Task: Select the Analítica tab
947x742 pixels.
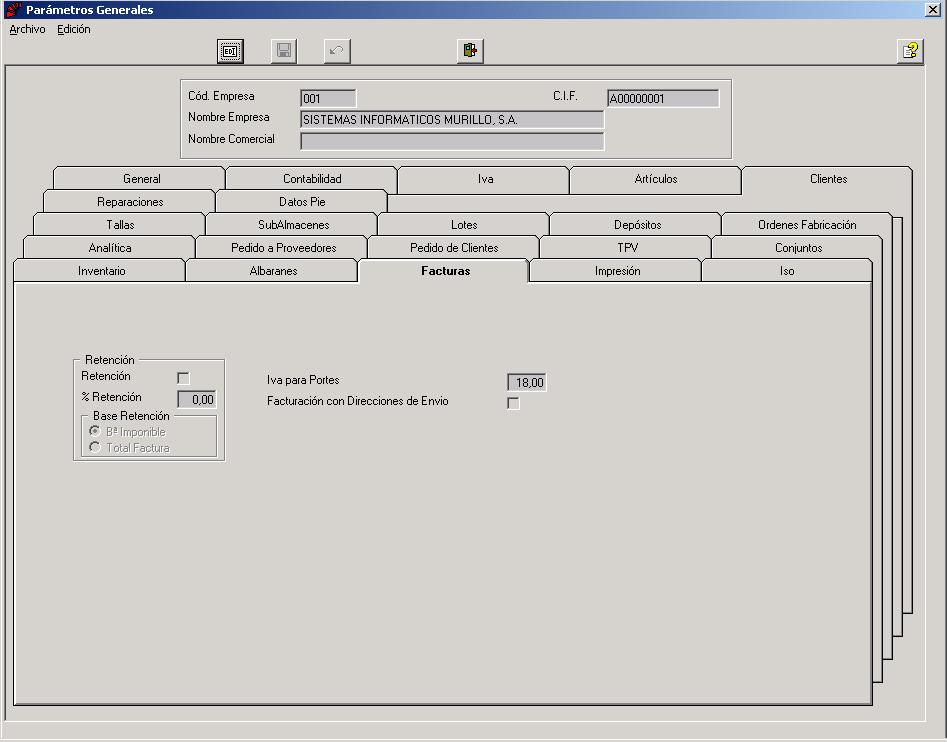Action: point(109,248)
